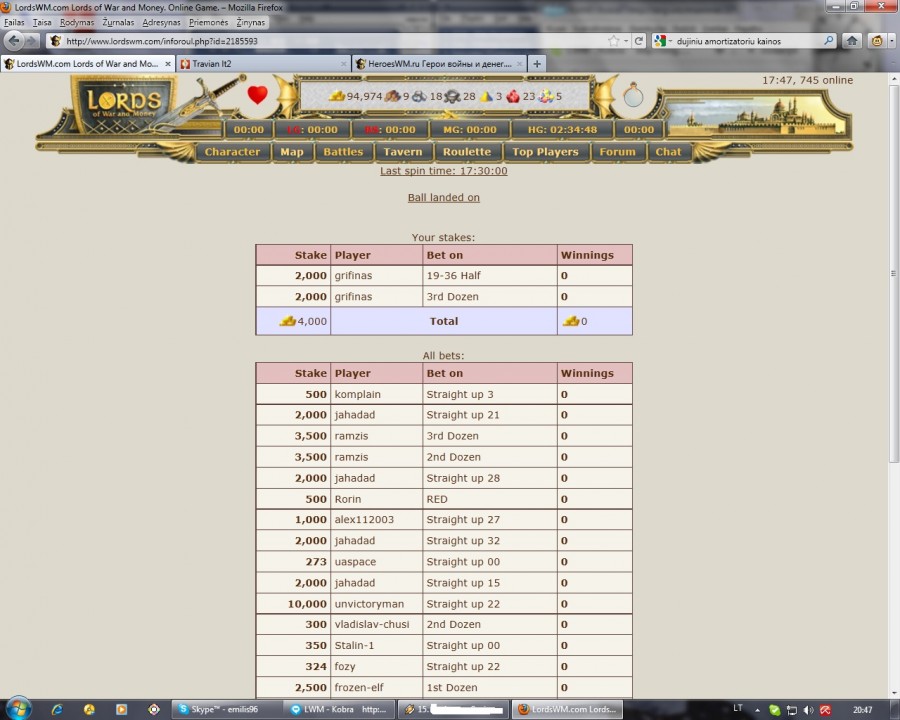Reload page using the refresh icon
Image resolution: width=900 pixels, height=720 pixels.
(638, 41)
